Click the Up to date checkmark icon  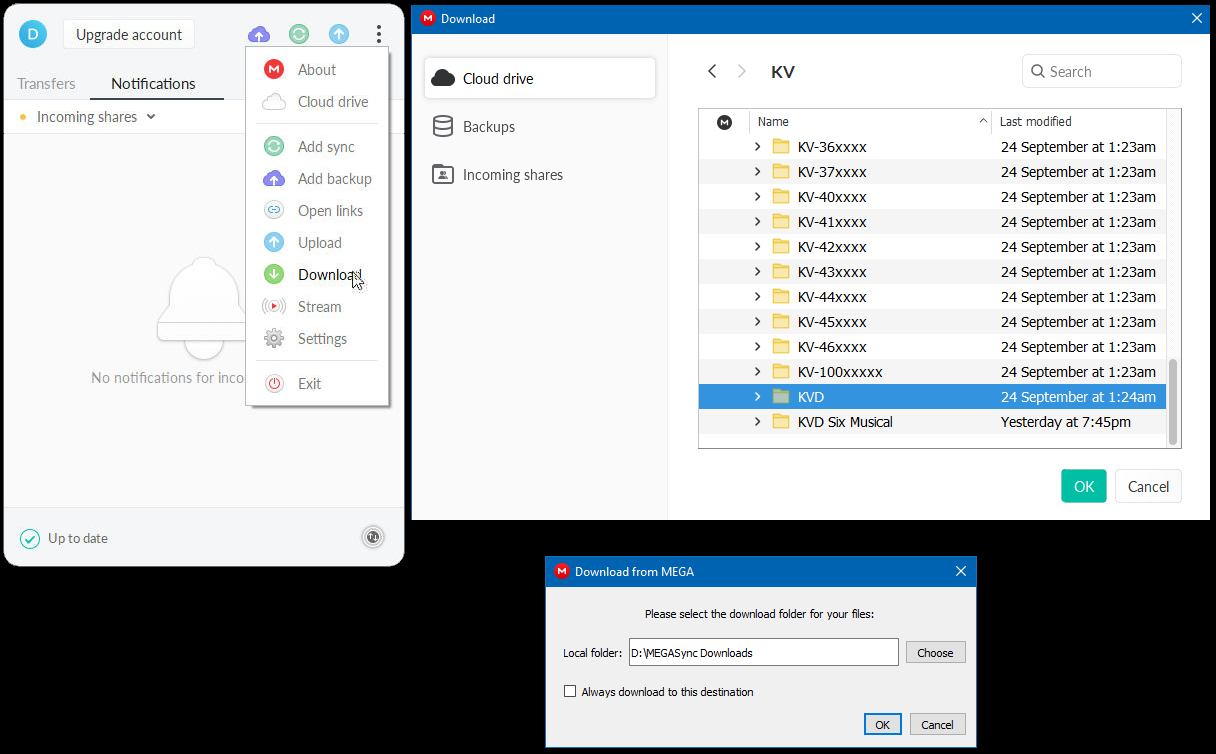tap(30, 539)
